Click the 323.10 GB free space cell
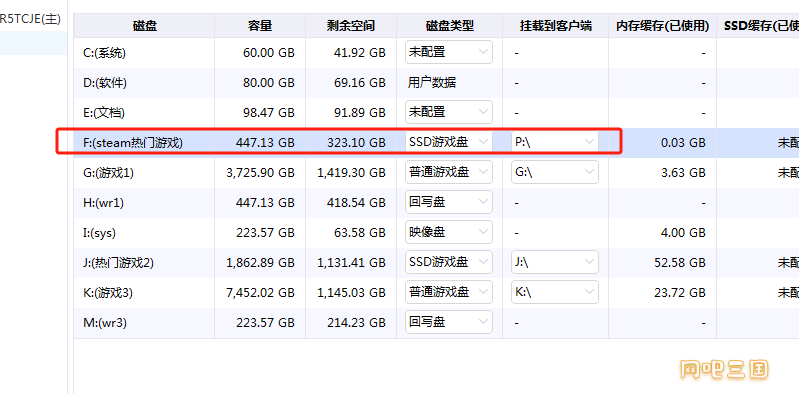Image resolution: width=799 pixels, height=394 pixels. coord(356,142)
